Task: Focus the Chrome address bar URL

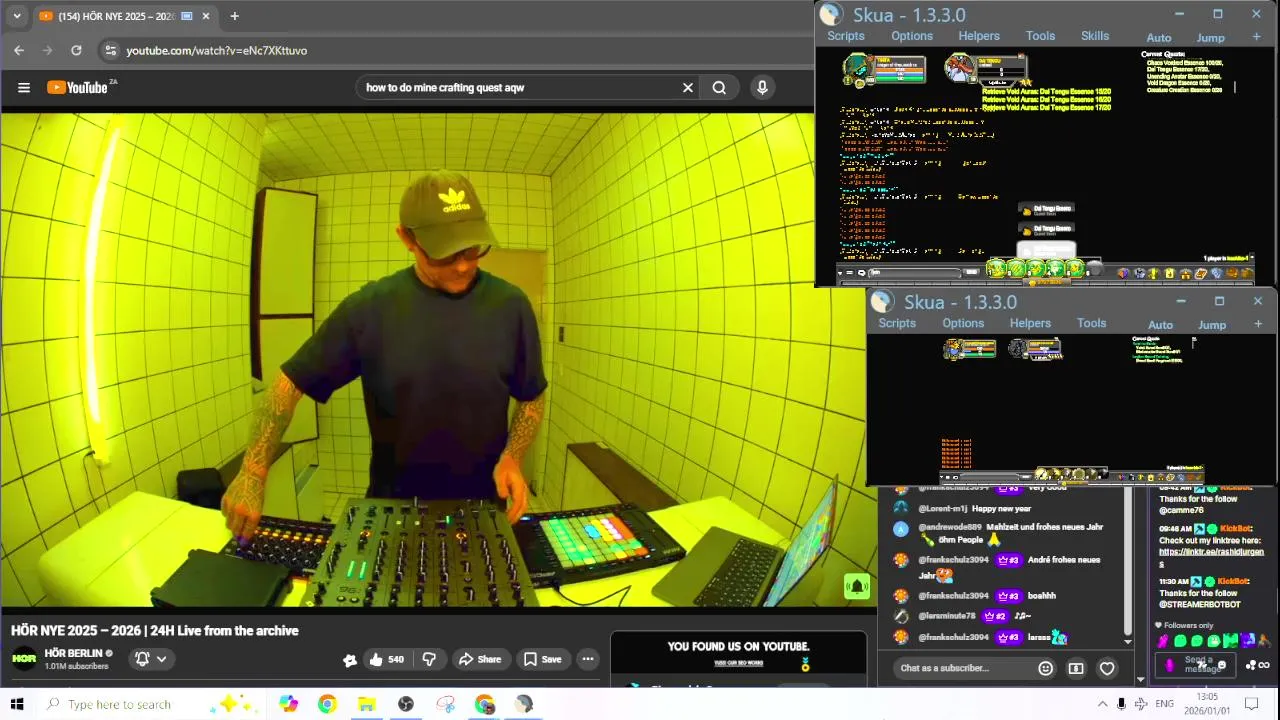Action: pos(217,50)
